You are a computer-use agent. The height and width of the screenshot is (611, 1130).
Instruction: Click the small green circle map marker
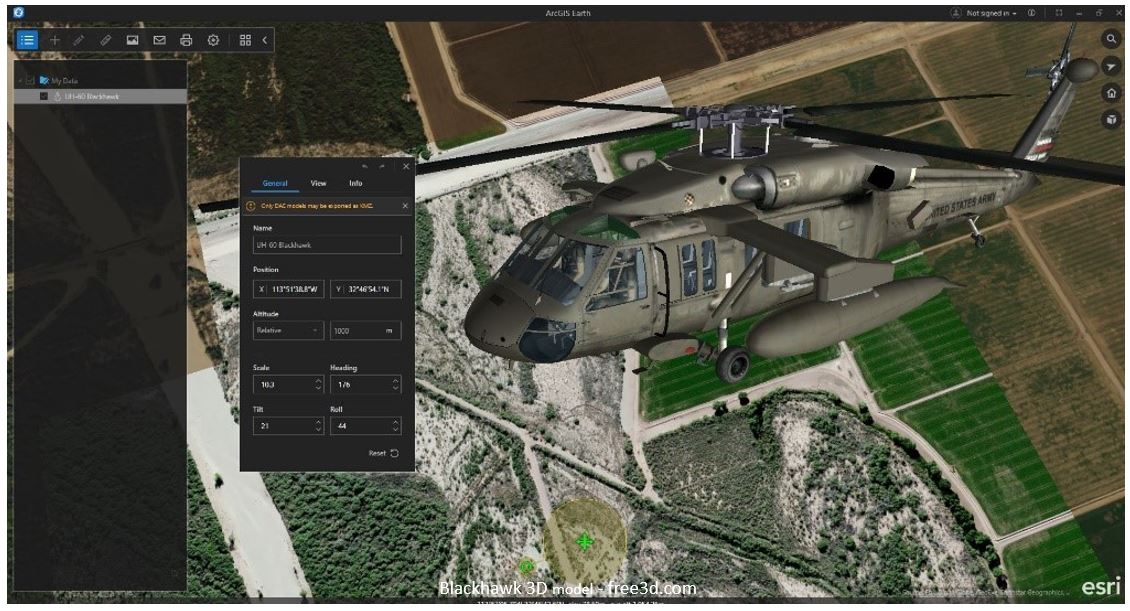(x=527, y=566)
